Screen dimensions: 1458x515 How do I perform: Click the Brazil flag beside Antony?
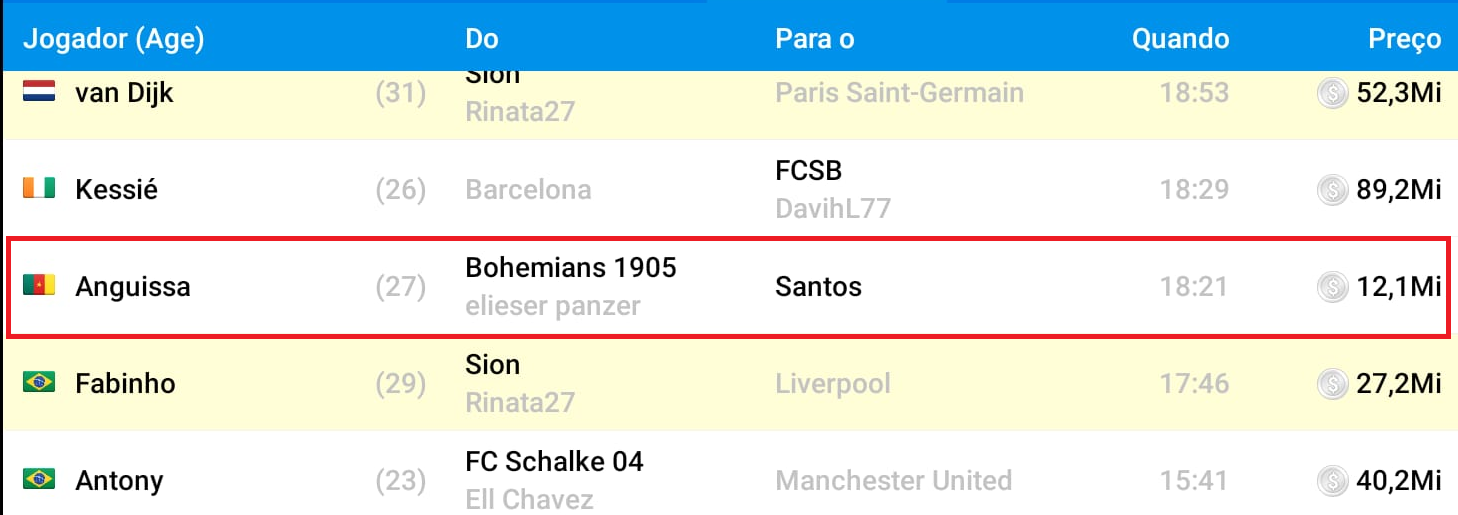click(x=39, y=479)
